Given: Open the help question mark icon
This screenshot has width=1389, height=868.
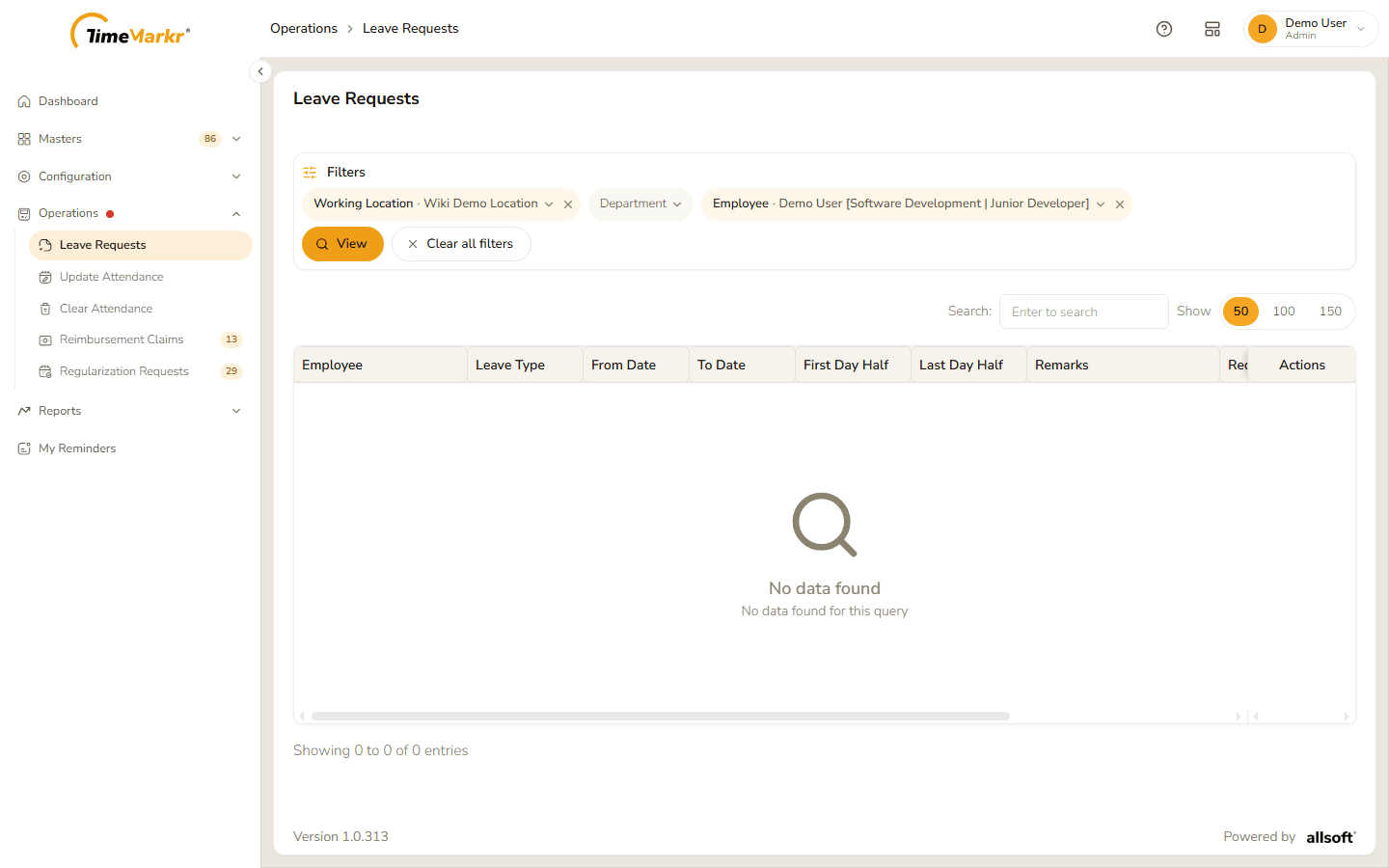Looking at the screenshot, I should (1164, 29).
